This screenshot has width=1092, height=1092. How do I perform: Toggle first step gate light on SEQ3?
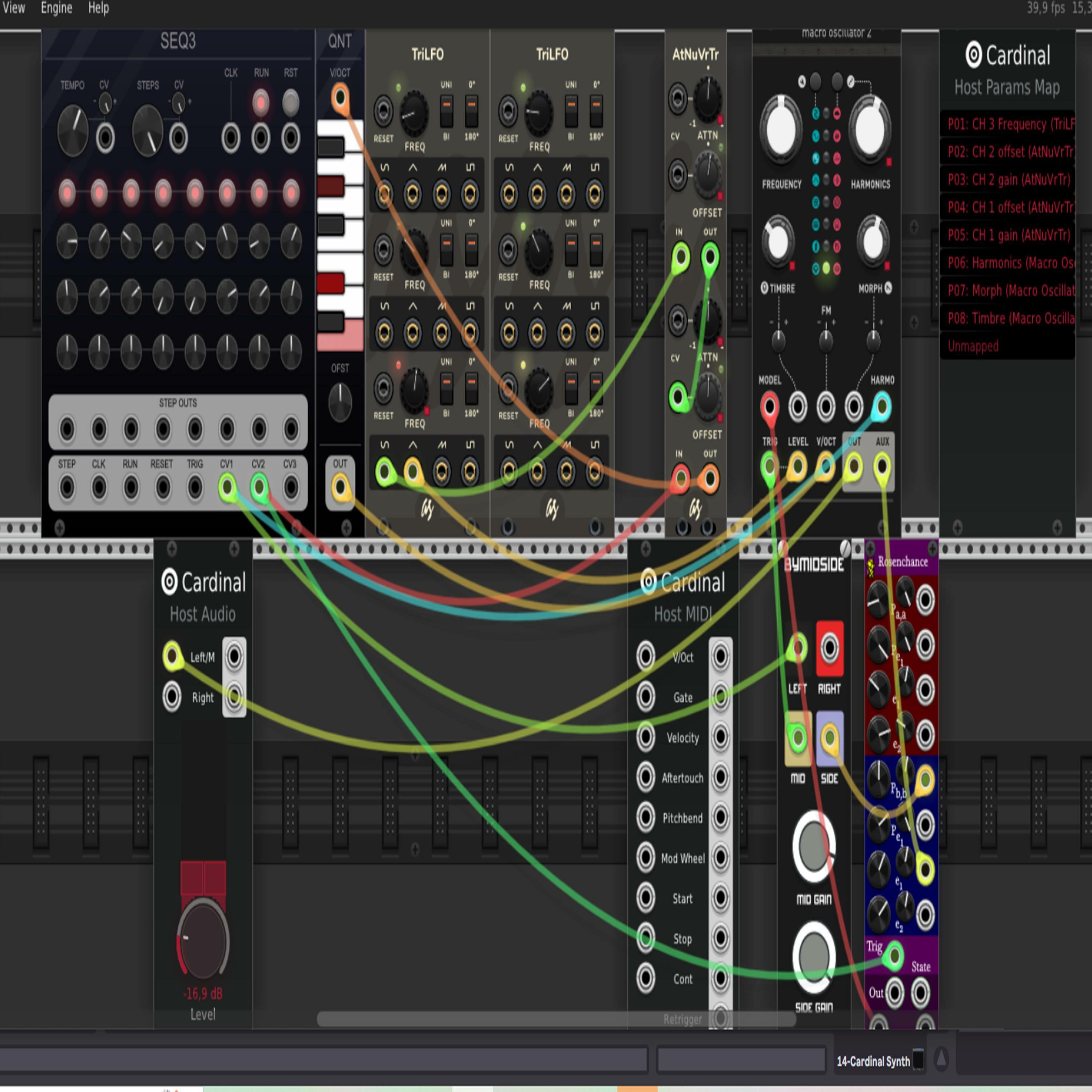pos(67,193)
